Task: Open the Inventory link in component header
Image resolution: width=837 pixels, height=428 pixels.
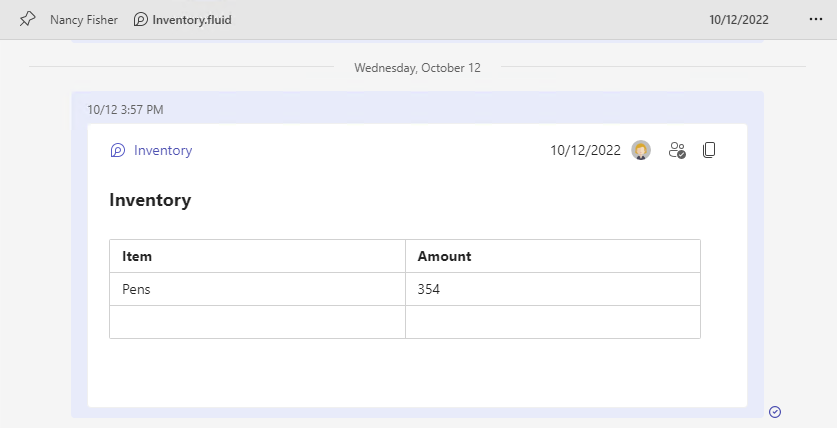Action: click(x=163, y=150)
